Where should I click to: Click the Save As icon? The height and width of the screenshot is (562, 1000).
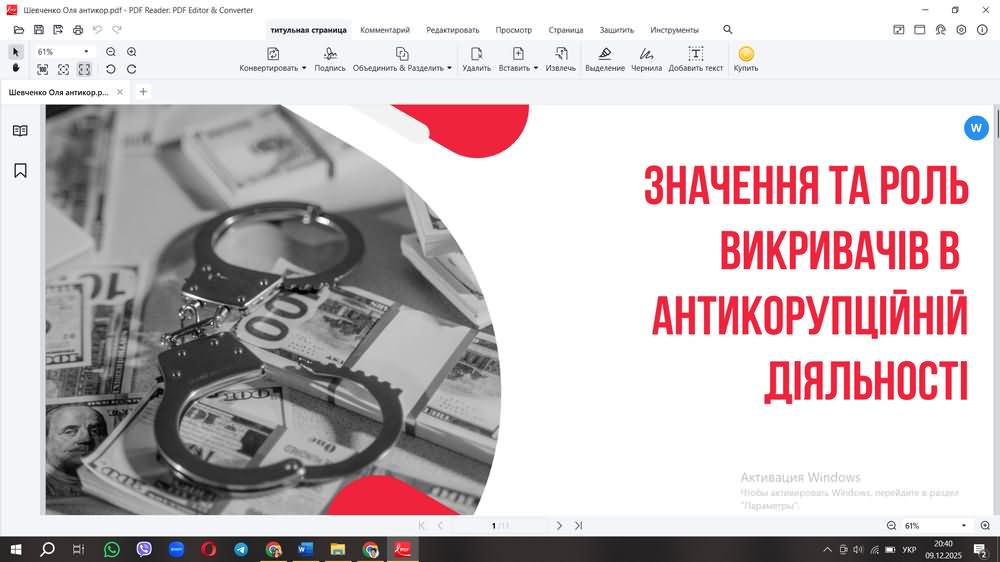tap(58, 30)
